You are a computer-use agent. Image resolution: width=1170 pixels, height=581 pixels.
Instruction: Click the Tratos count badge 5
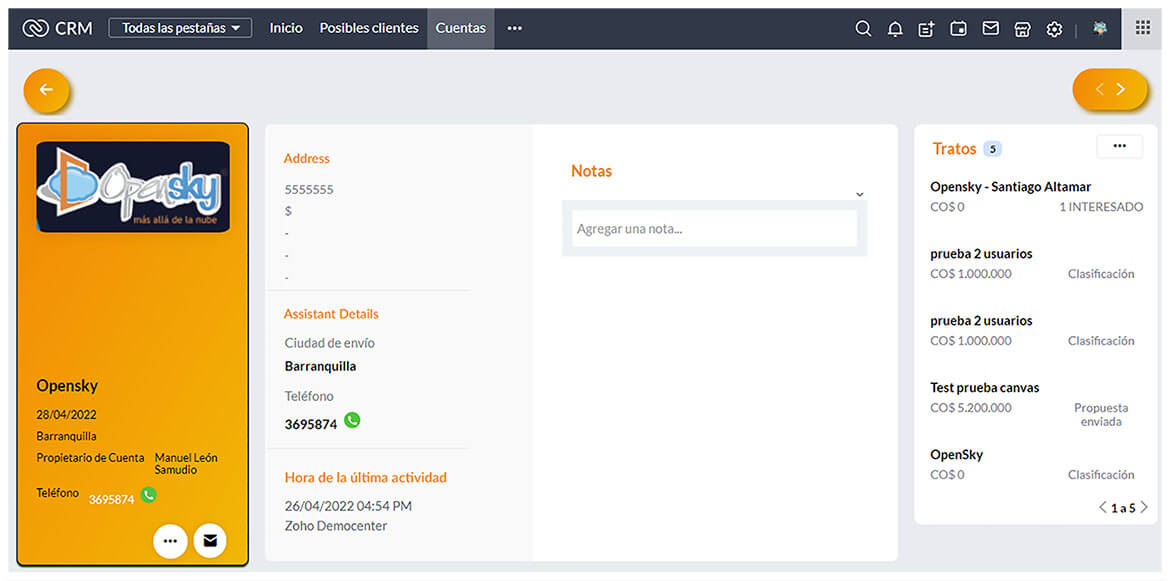click(x=992, y=149)
